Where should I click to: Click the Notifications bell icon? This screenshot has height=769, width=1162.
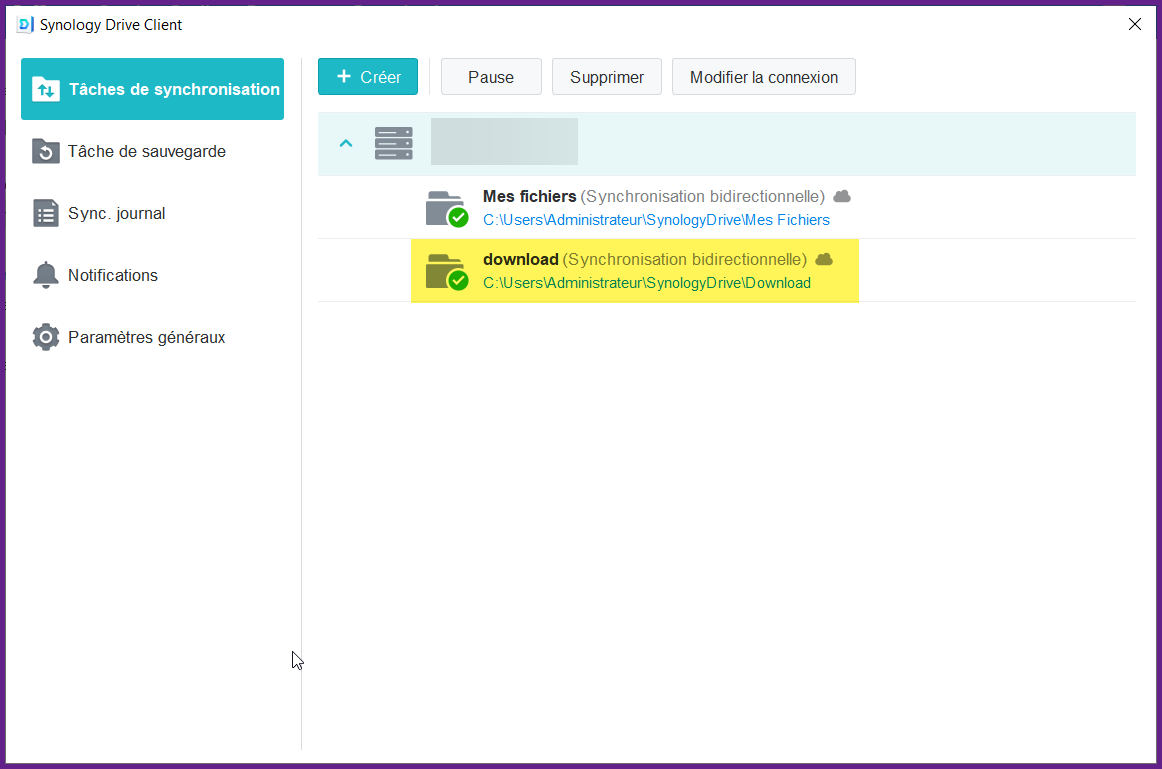click(46, 276)
